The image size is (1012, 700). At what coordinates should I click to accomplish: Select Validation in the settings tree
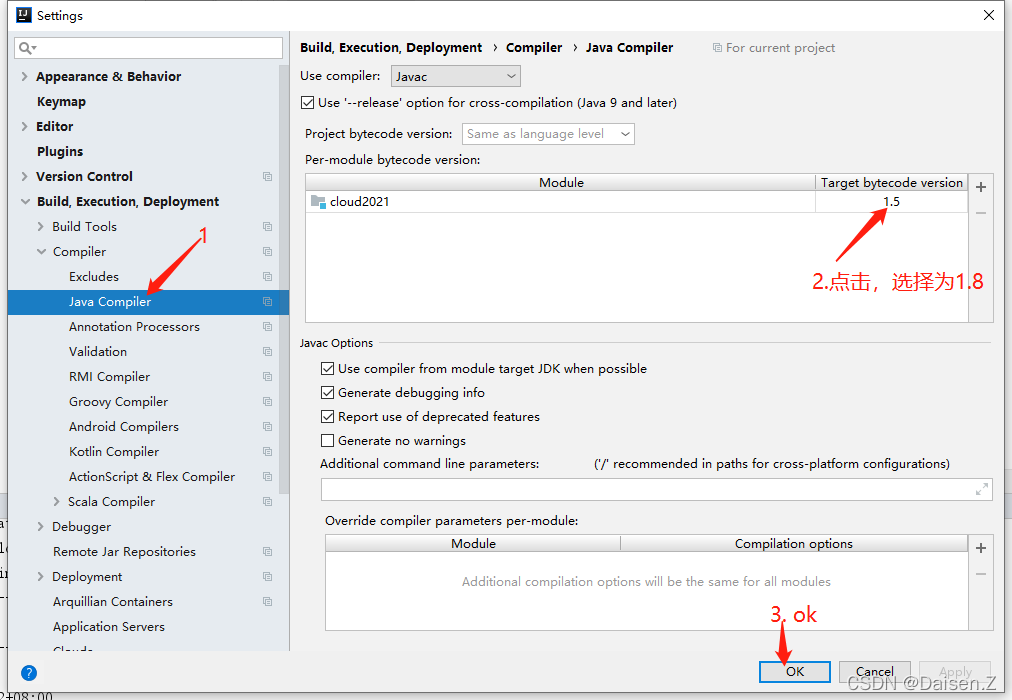pos(98,352)
